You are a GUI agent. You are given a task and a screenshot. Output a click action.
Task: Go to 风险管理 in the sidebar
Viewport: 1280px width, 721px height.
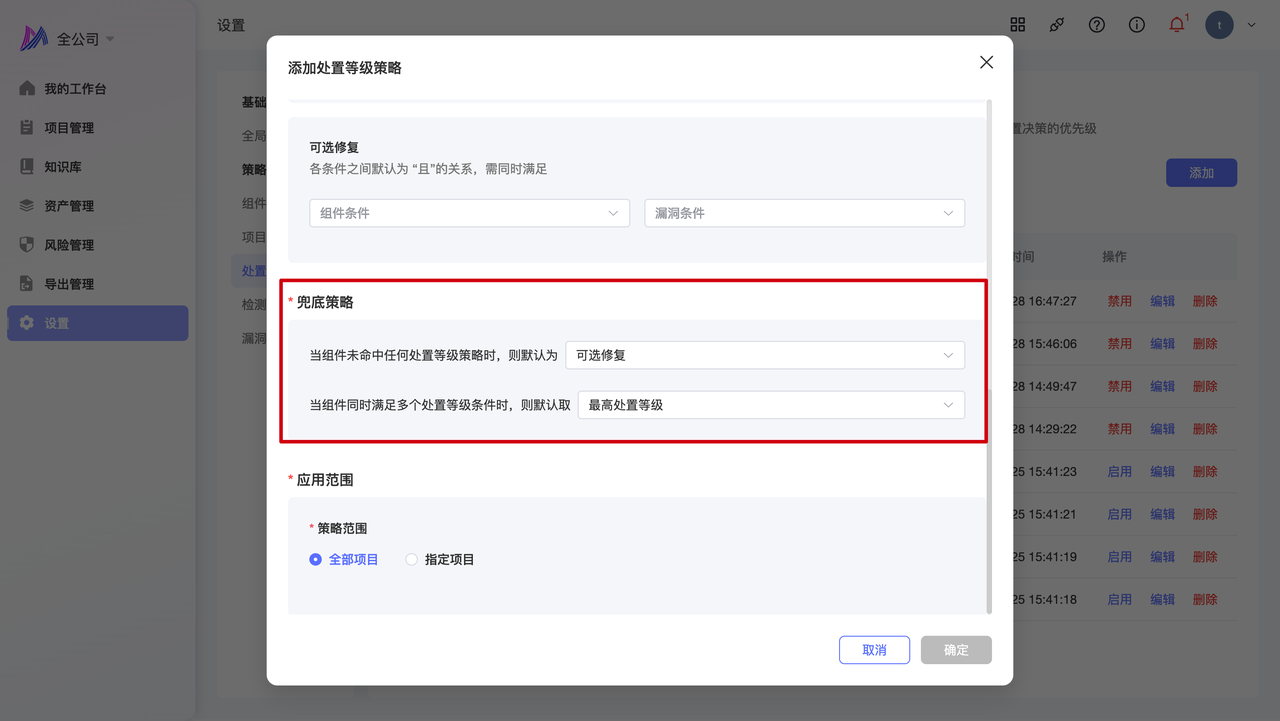(x=69, y=245)
